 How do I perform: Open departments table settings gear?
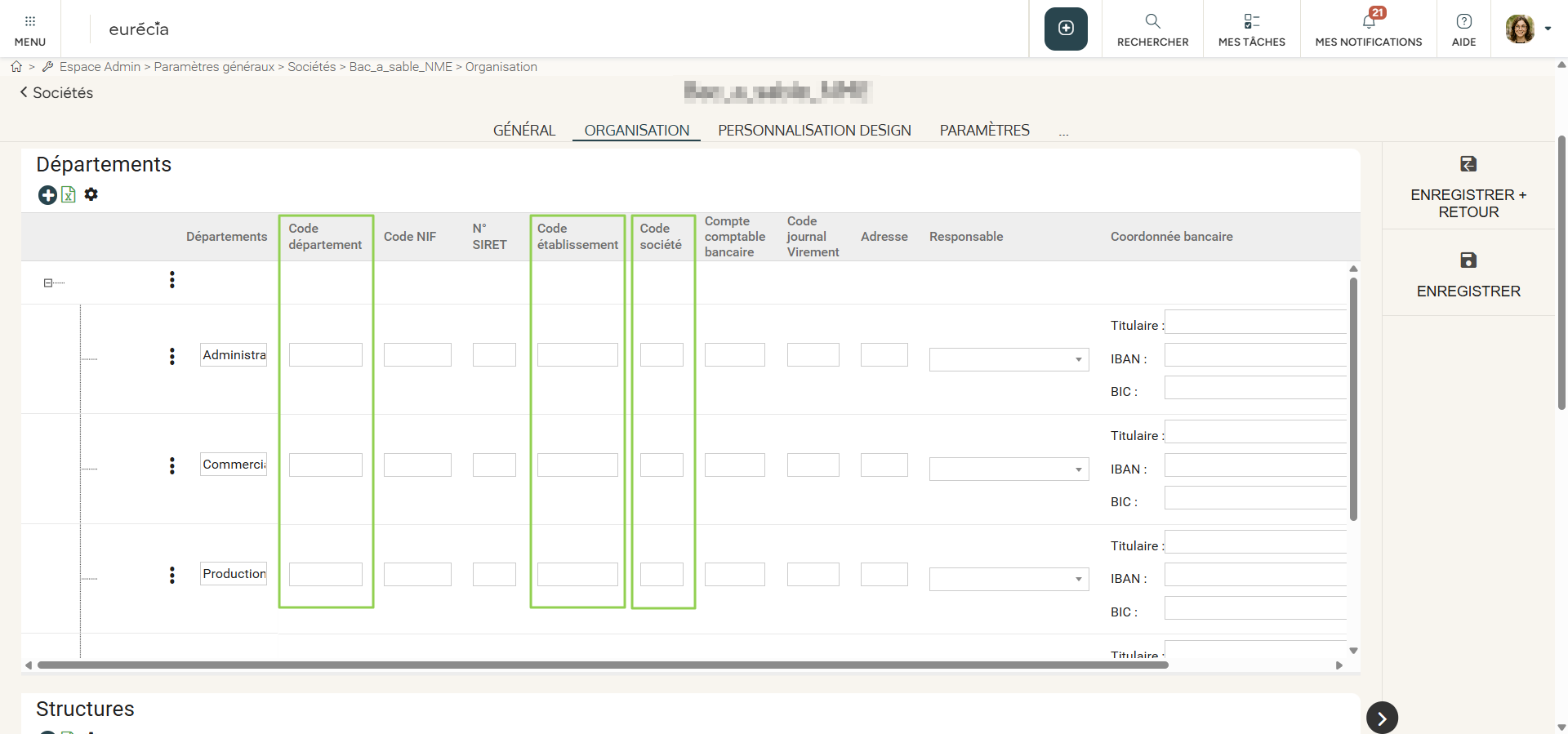91,194
